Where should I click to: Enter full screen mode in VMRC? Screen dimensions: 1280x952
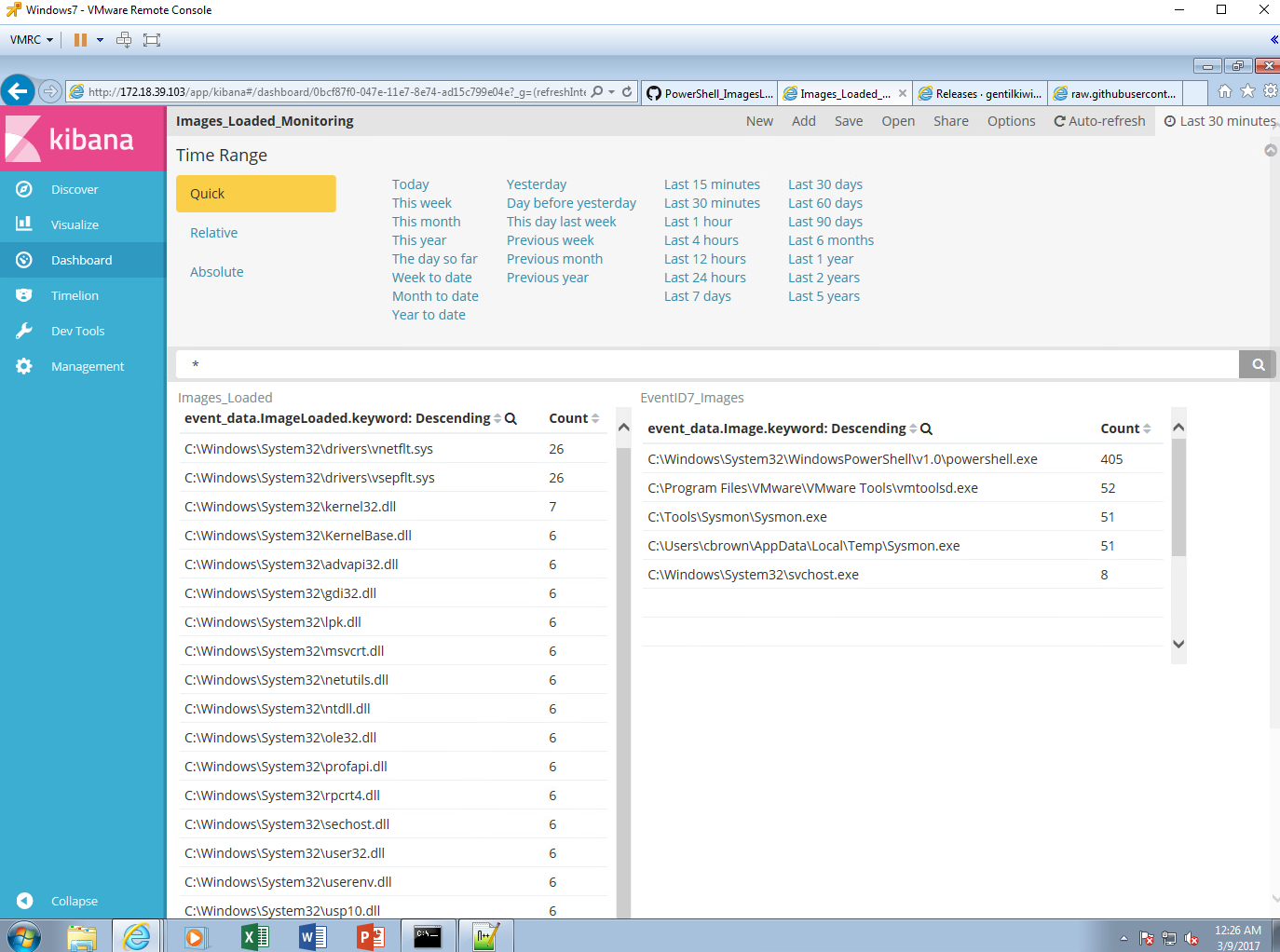[152, 40]
